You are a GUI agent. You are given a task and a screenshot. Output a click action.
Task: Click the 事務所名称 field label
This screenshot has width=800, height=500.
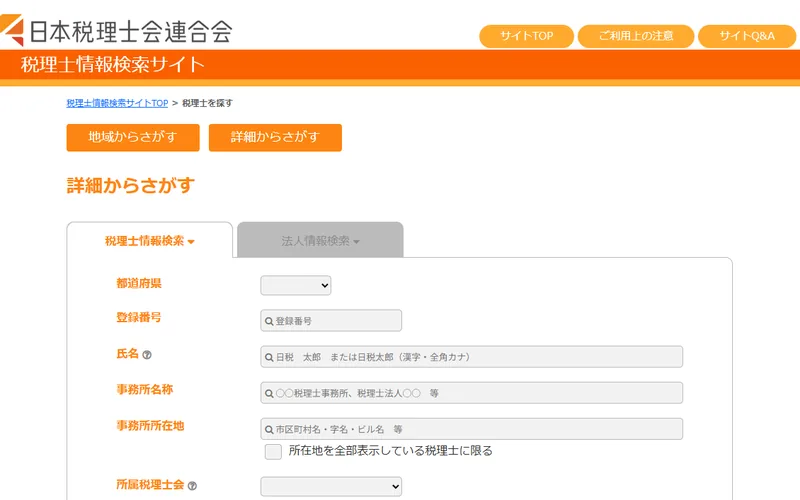coord(145,390)
